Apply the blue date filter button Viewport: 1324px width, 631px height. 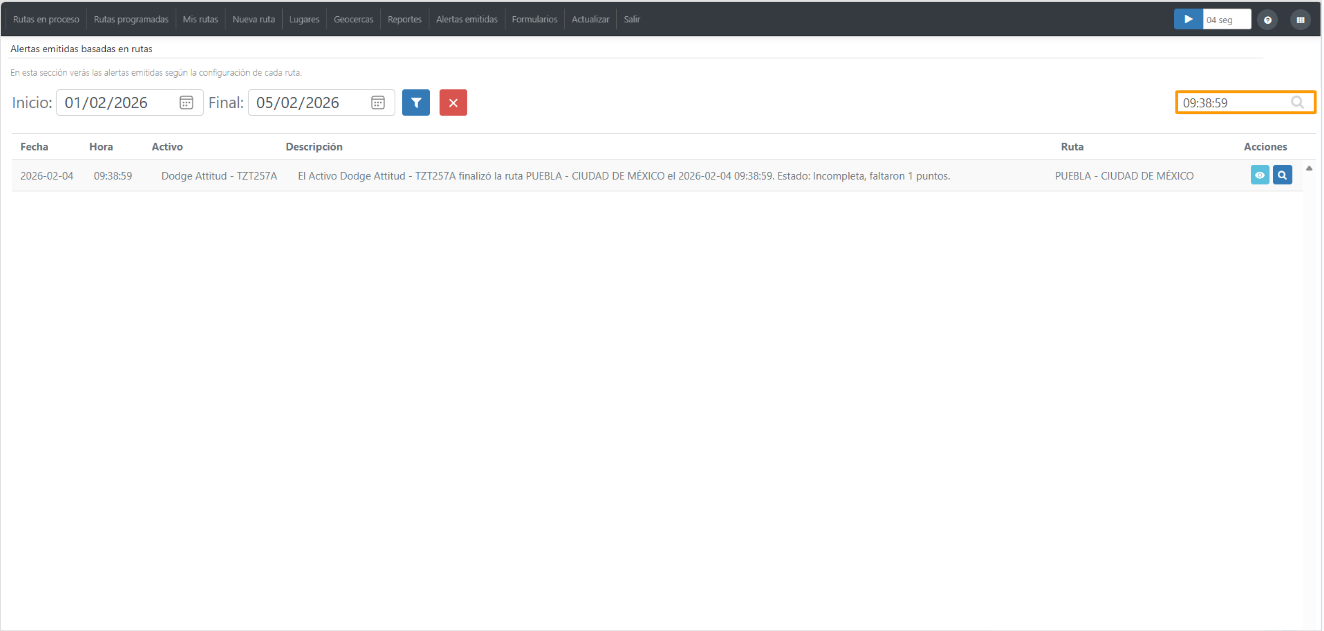(x=416, y=102)
